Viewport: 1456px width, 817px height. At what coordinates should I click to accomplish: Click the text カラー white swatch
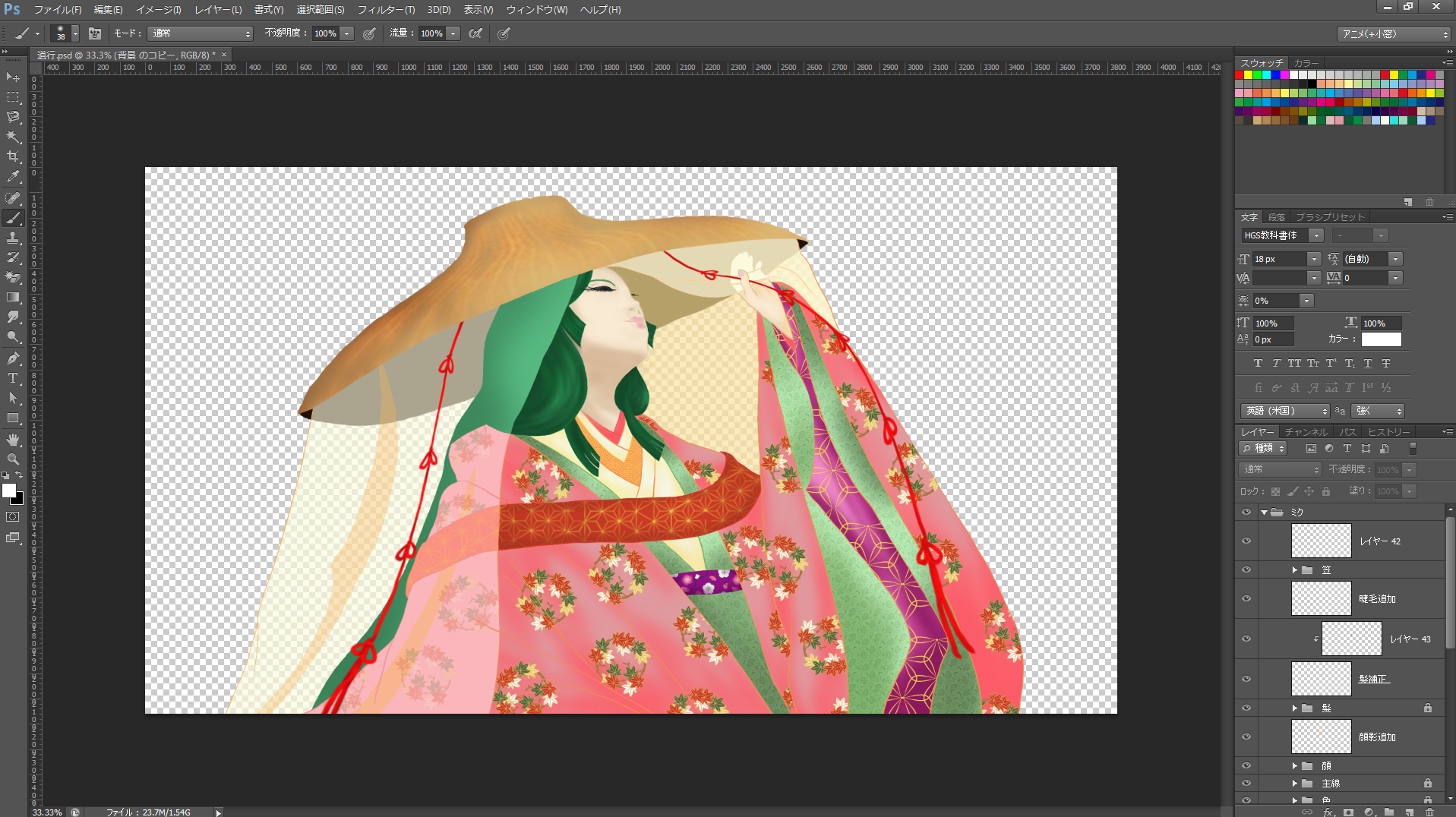1381,339
